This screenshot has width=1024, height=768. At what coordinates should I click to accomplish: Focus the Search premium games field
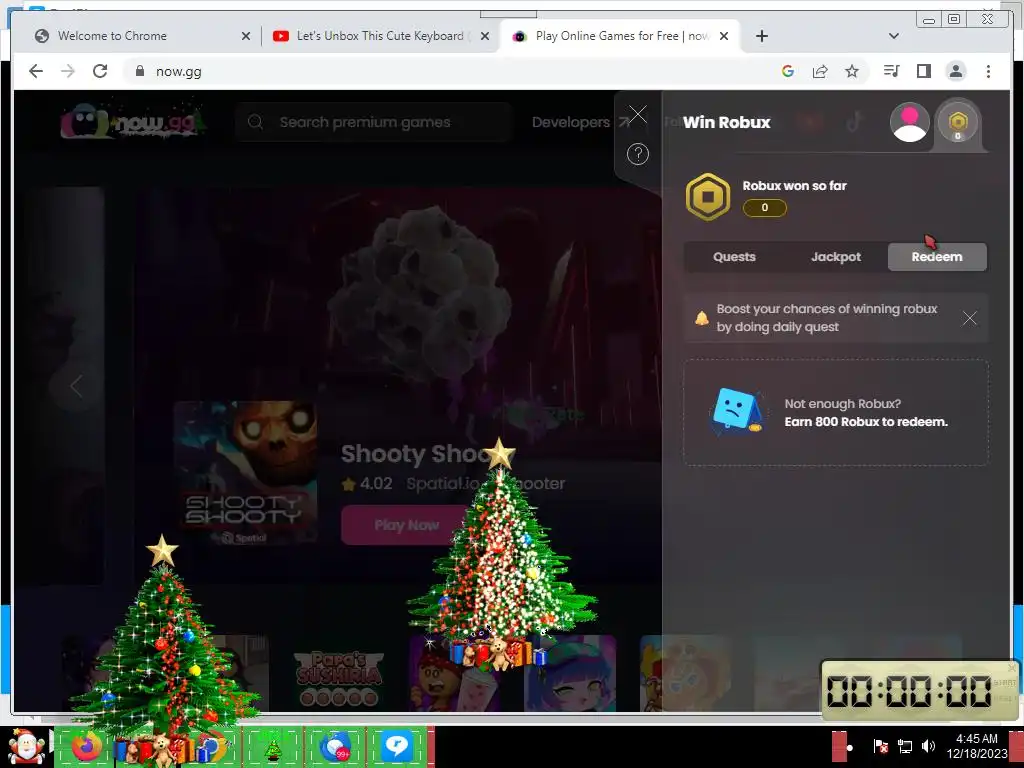point(373,122)
